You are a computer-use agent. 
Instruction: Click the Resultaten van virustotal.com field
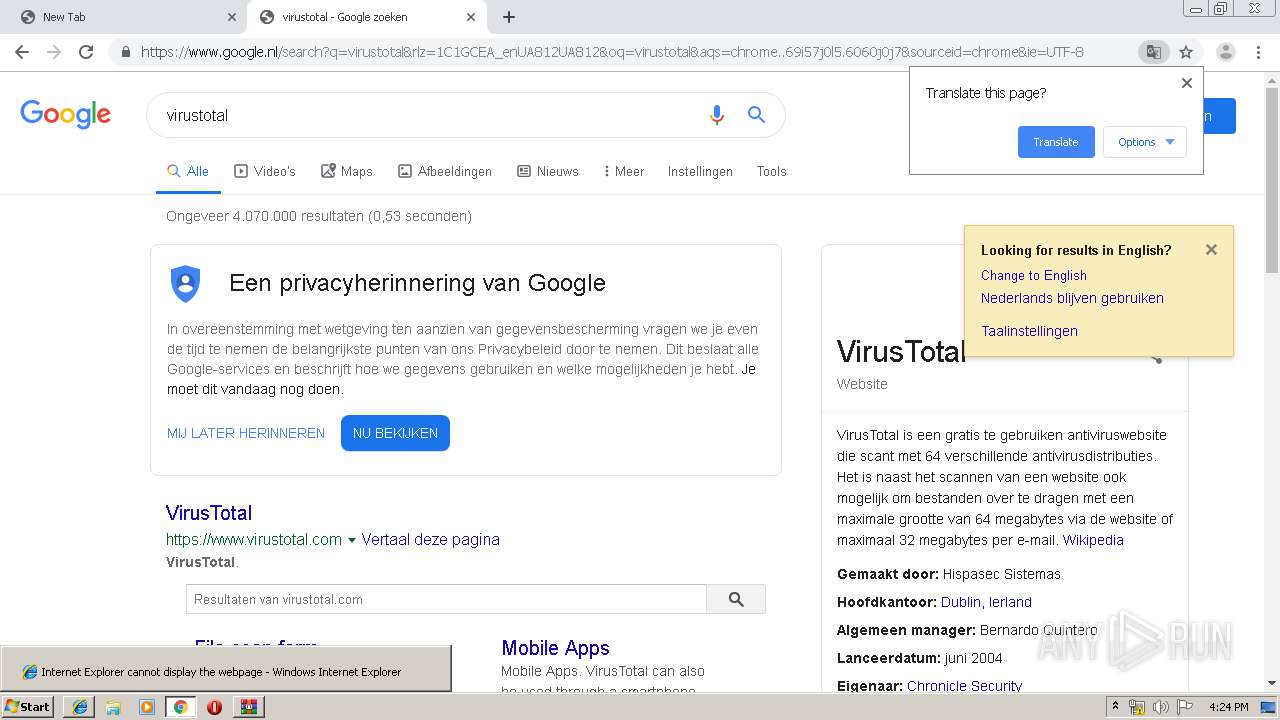tap(446, 599)
